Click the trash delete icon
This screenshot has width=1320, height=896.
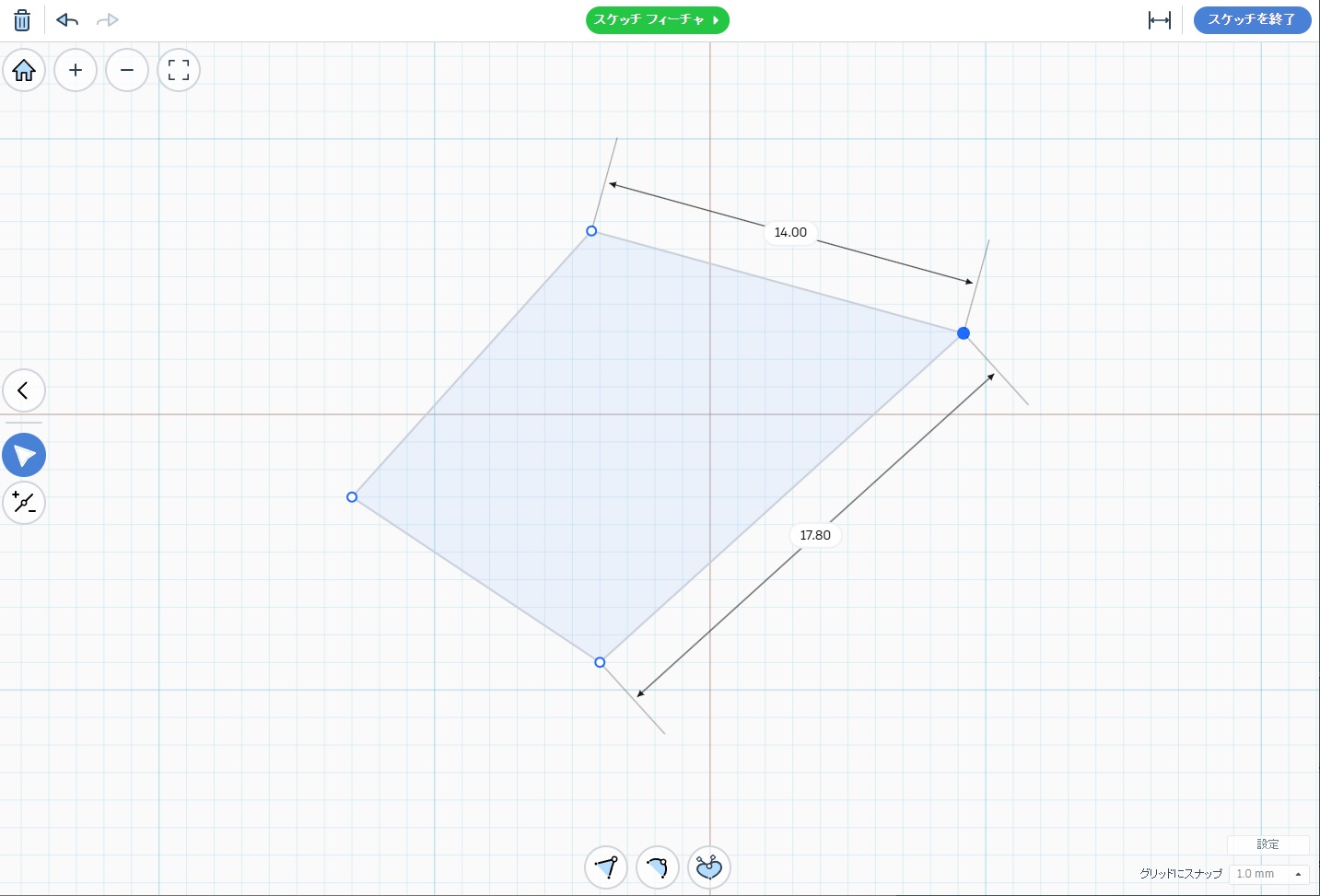[22, 20]
